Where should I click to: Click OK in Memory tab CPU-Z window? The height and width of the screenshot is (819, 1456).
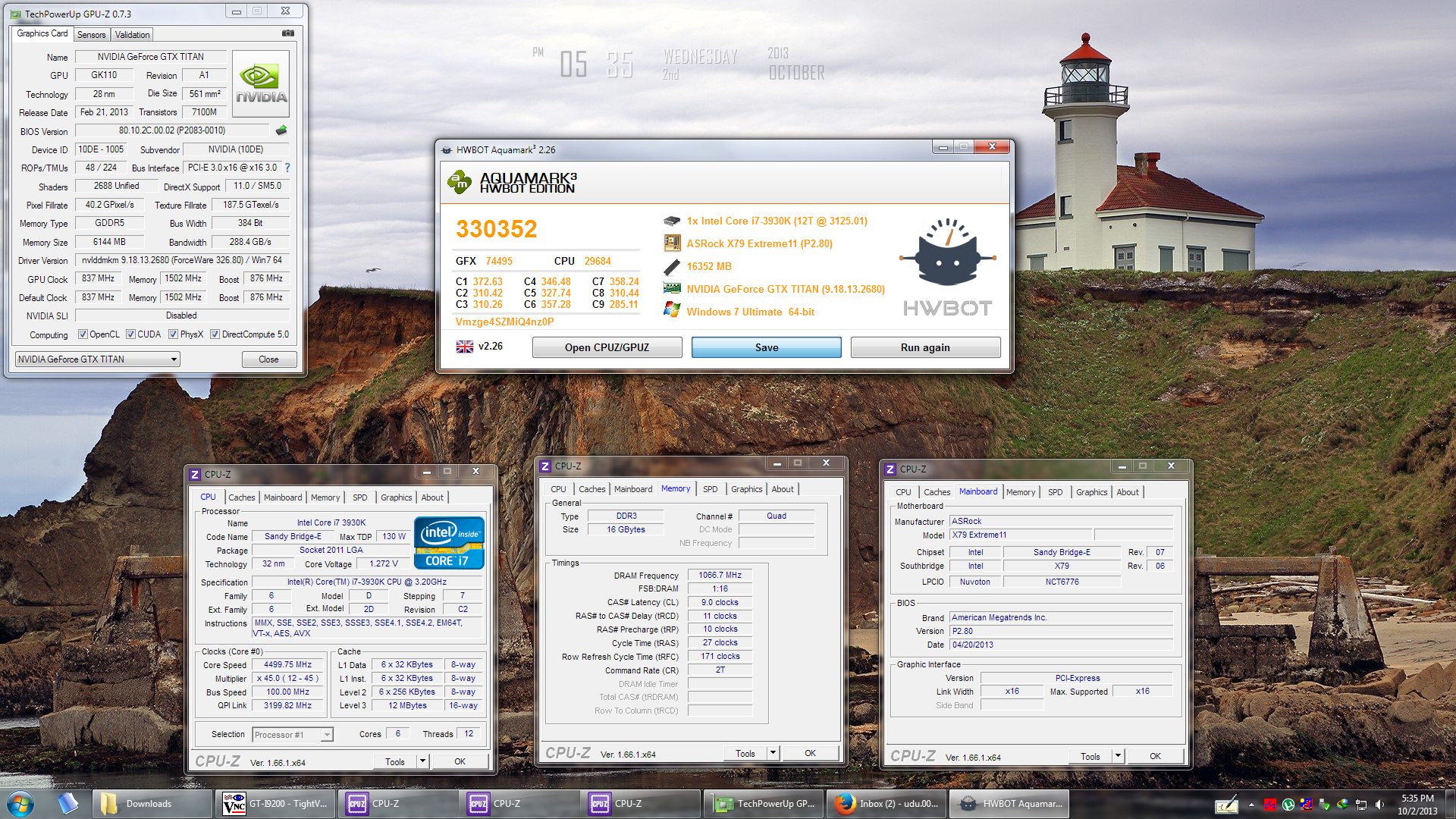pos(810,753)
